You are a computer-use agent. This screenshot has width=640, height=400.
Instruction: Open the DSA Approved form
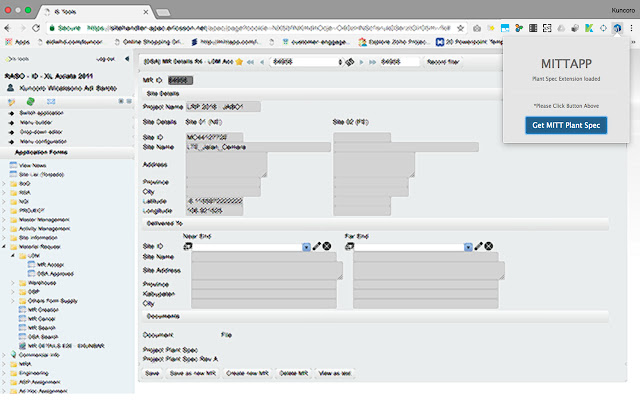pos(55,273)
